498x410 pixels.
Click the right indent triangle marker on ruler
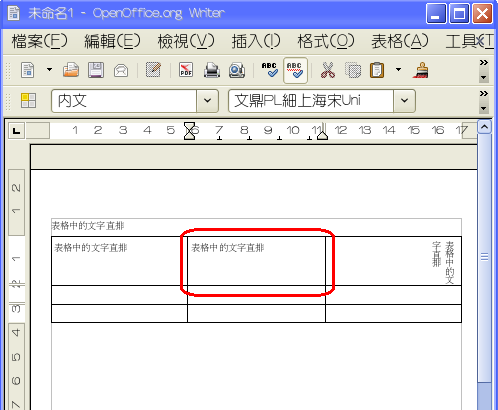pos(322,135)
